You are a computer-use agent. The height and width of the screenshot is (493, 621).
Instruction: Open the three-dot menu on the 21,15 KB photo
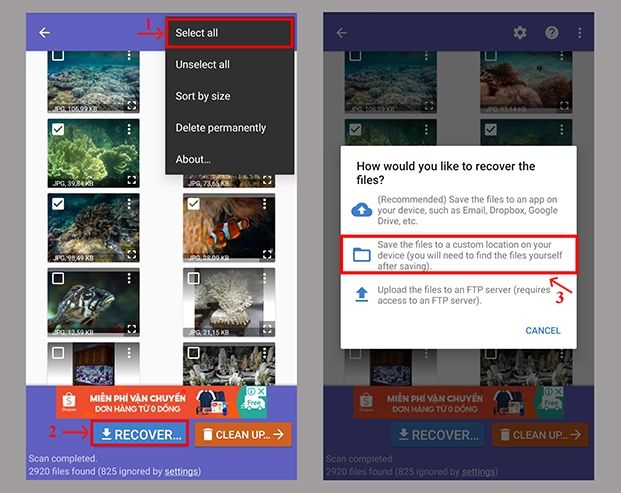[x=265, y=278]
